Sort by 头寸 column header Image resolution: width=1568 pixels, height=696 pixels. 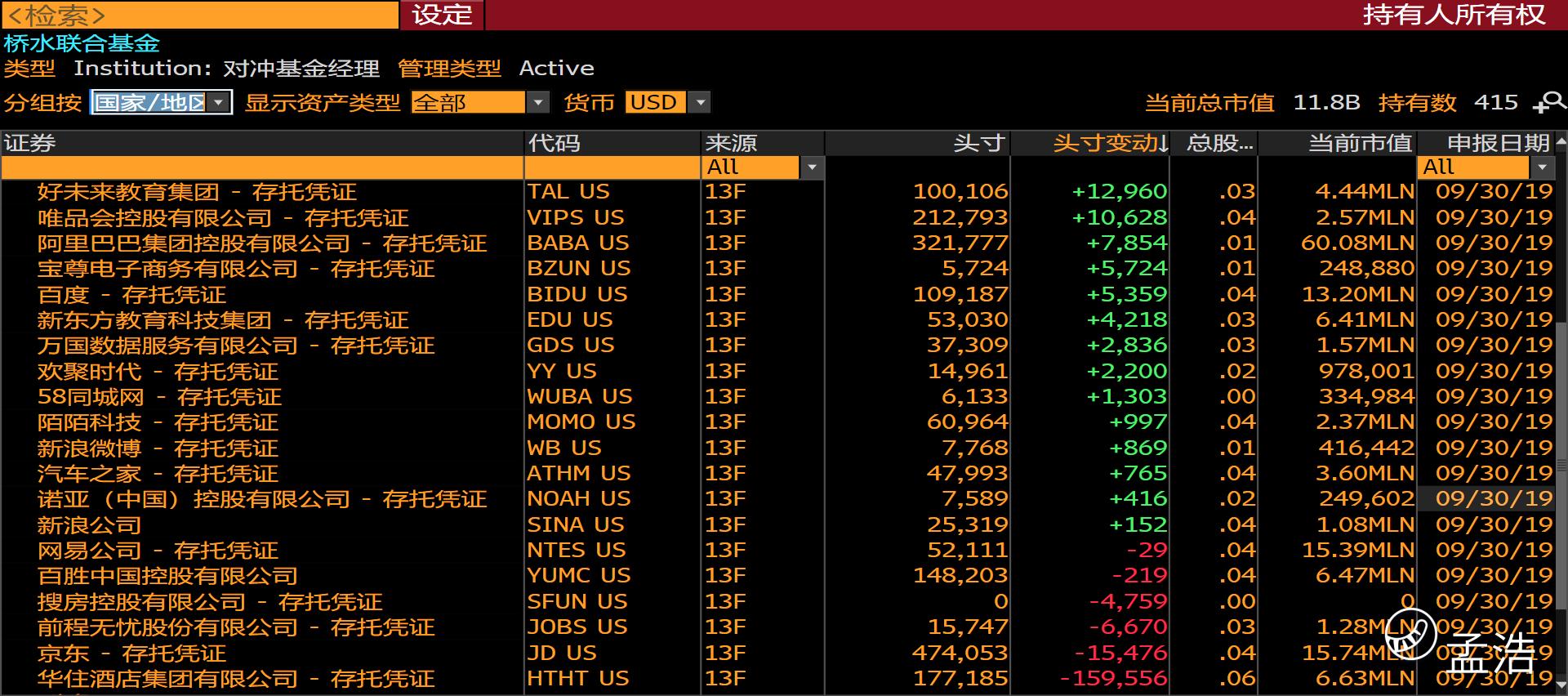(918, 143)
